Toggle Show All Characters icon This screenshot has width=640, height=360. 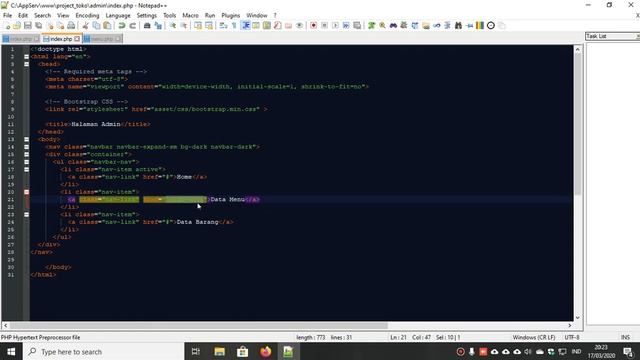pyautogui.click(x=234, y=26)
